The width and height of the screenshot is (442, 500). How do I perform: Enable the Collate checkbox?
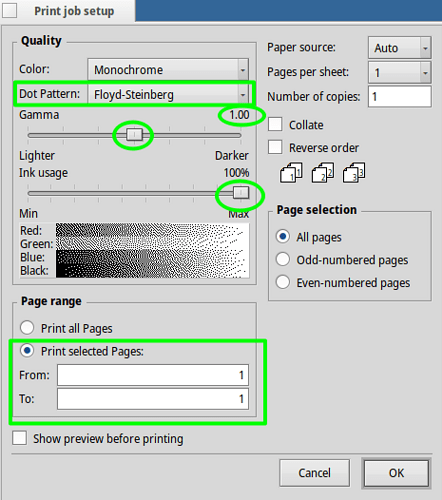[x=275, y=124]
